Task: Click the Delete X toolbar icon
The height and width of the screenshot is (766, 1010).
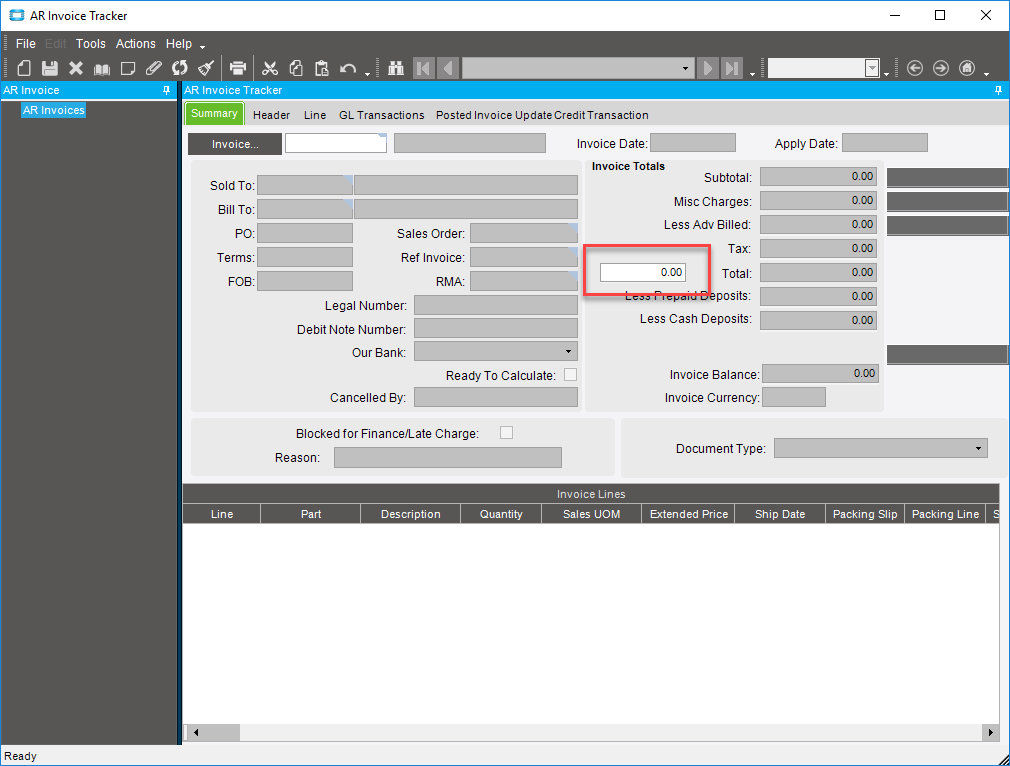Action: (76, 68)
